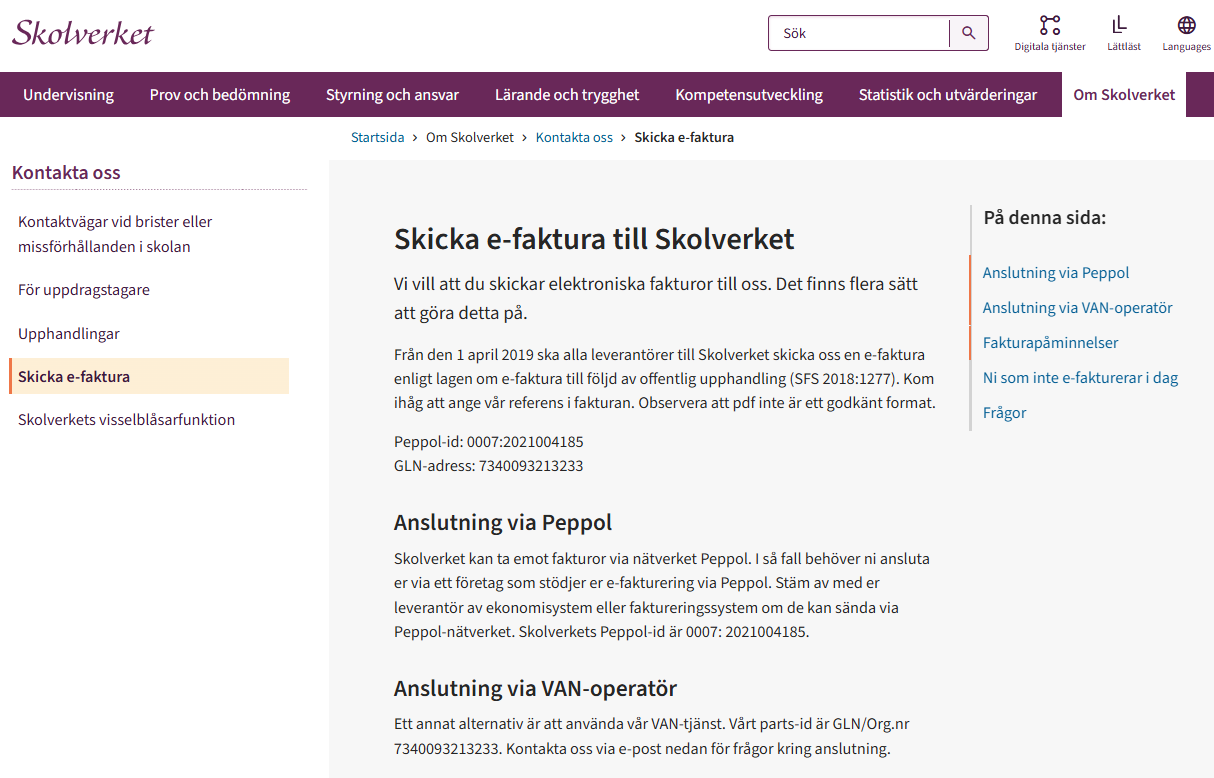Open Kontaktvägar vid brister sidebar link
1214x778 pixels.
tap(115, 234)
